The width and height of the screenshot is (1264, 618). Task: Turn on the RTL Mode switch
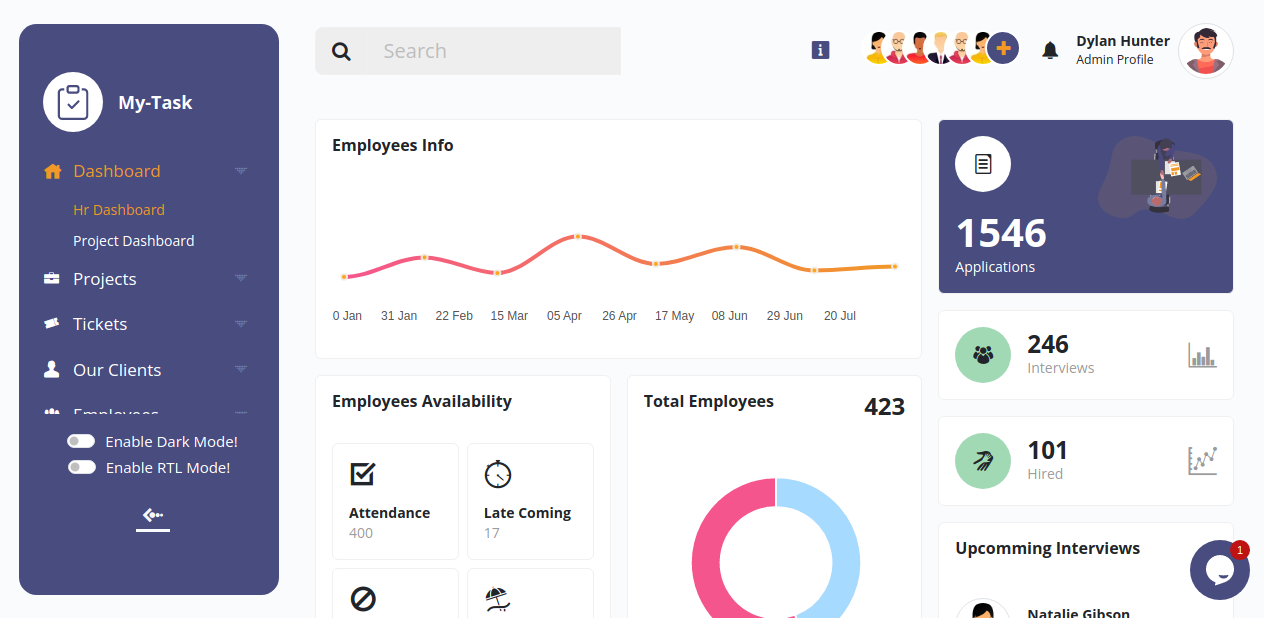(81, 468)
